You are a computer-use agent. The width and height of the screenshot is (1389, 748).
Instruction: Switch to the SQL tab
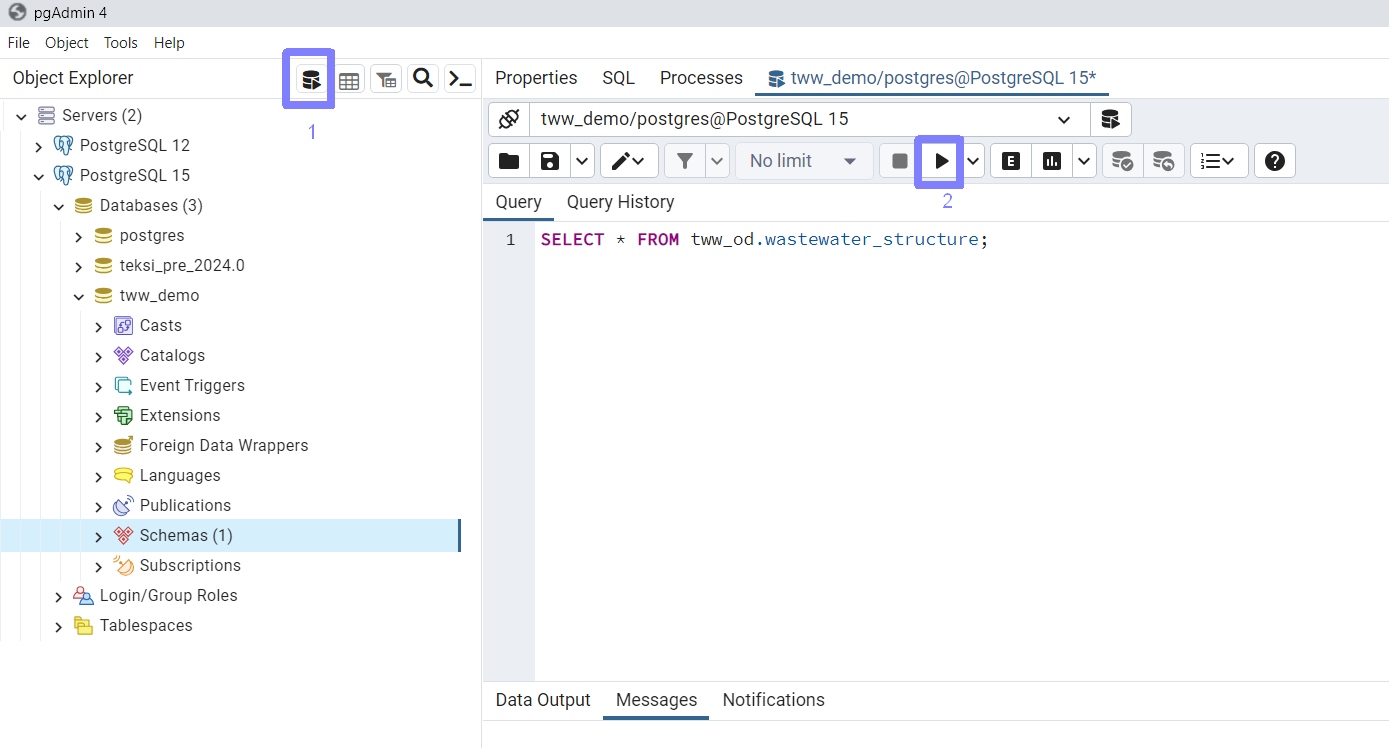[x=618, y=78]
